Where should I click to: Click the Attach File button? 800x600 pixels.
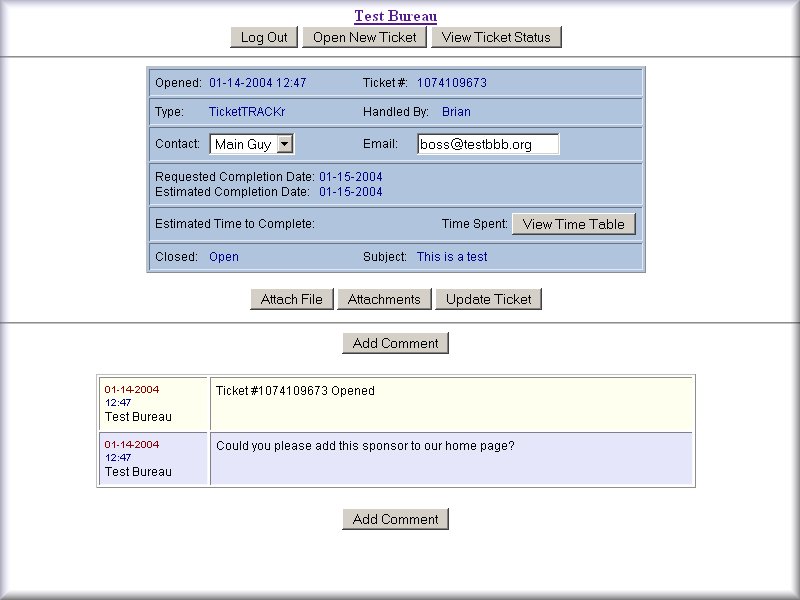point(291,299)
